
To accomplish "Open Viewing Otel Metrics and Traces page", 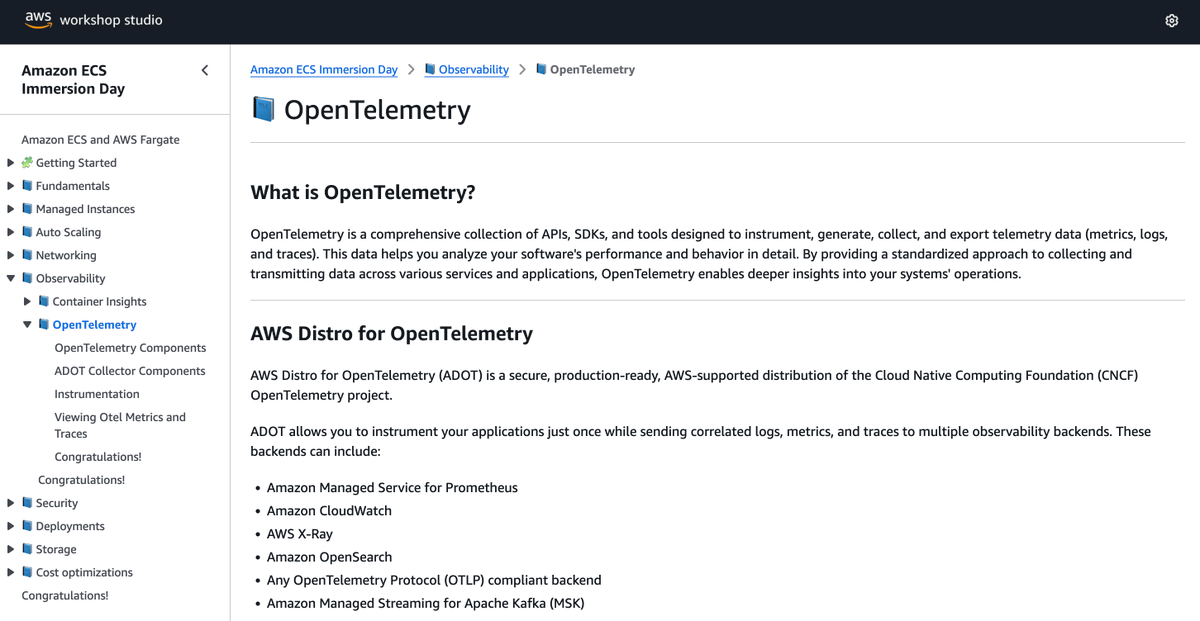I will (120, 425).
